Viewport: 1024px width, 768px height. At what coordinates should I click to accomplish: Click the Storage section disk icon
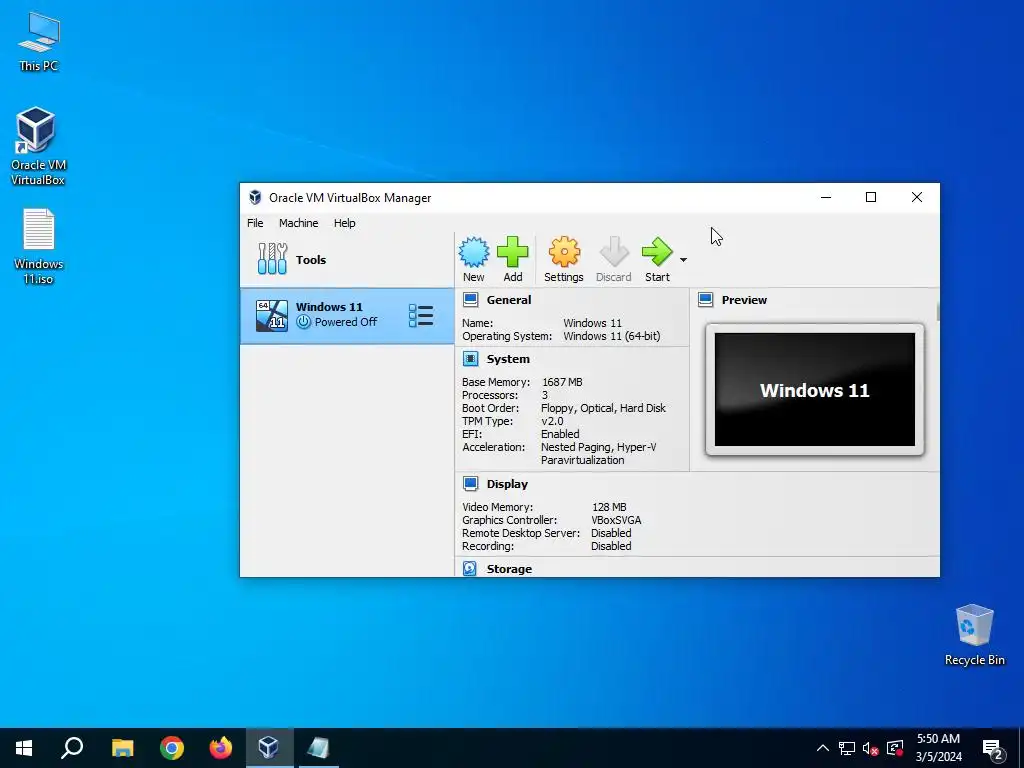click(x=470, y=568)
